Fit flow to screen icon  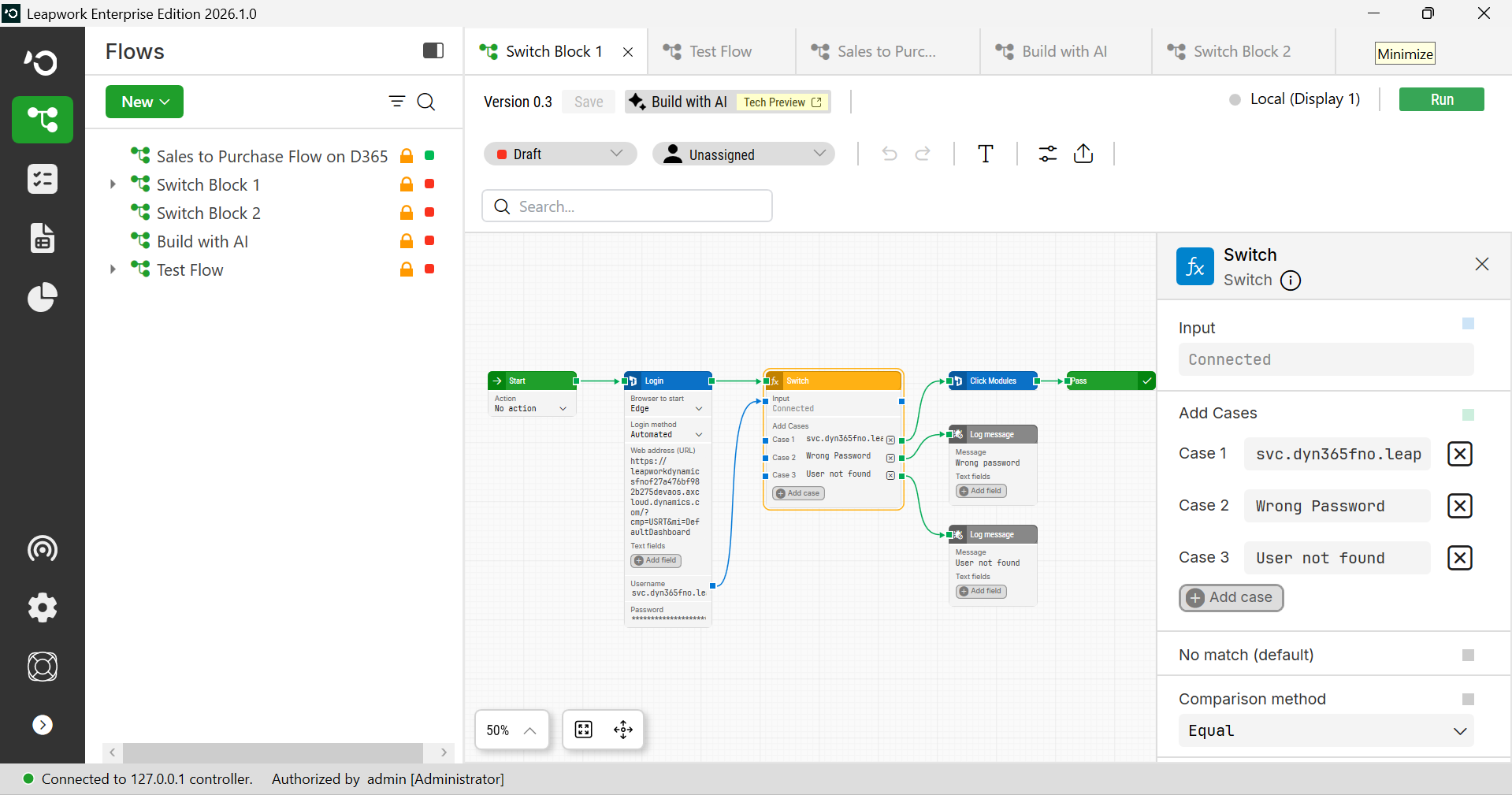point(584,730)
